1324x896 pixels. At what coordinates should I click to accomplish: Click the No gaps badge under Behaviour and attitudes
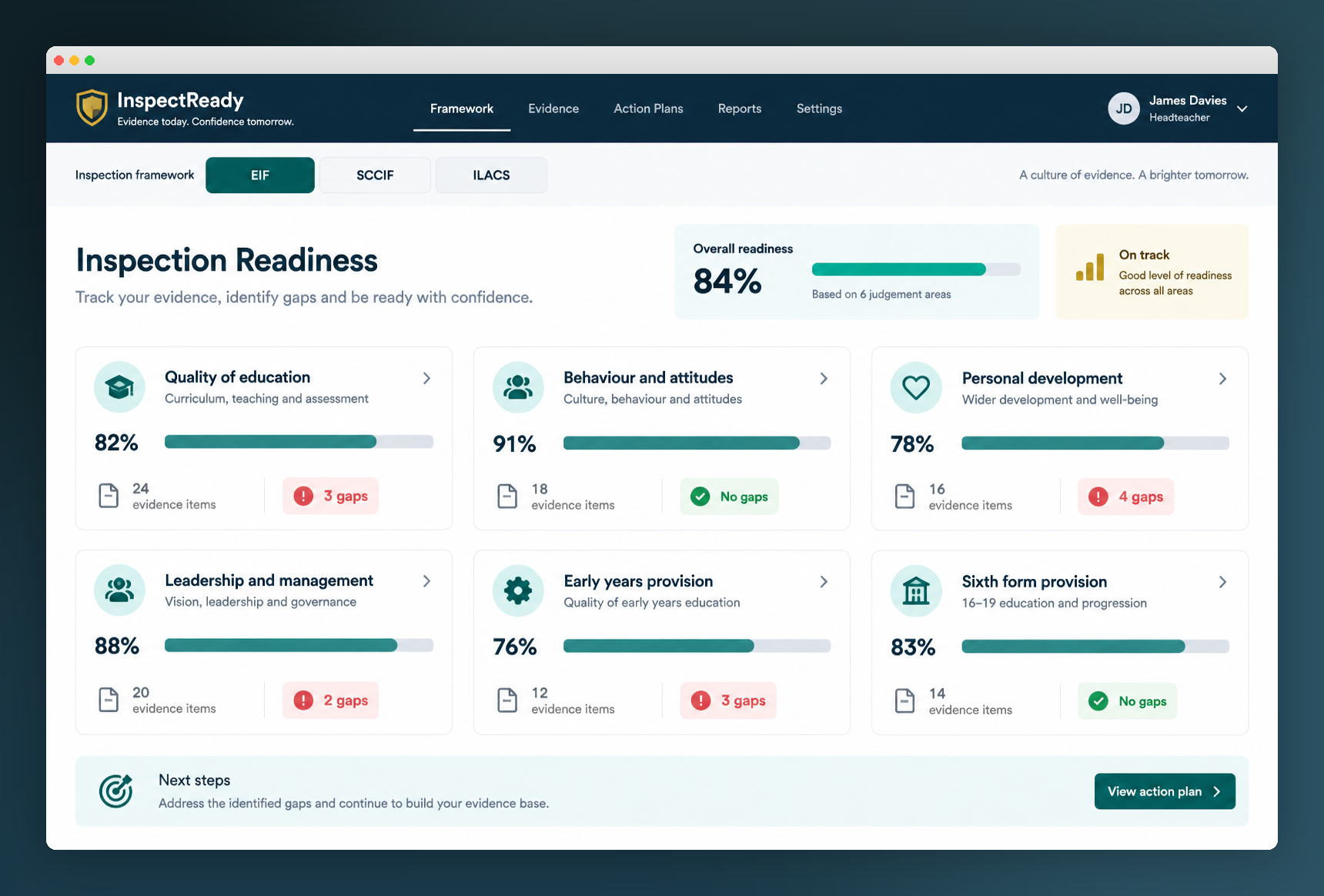pos(729,496)
